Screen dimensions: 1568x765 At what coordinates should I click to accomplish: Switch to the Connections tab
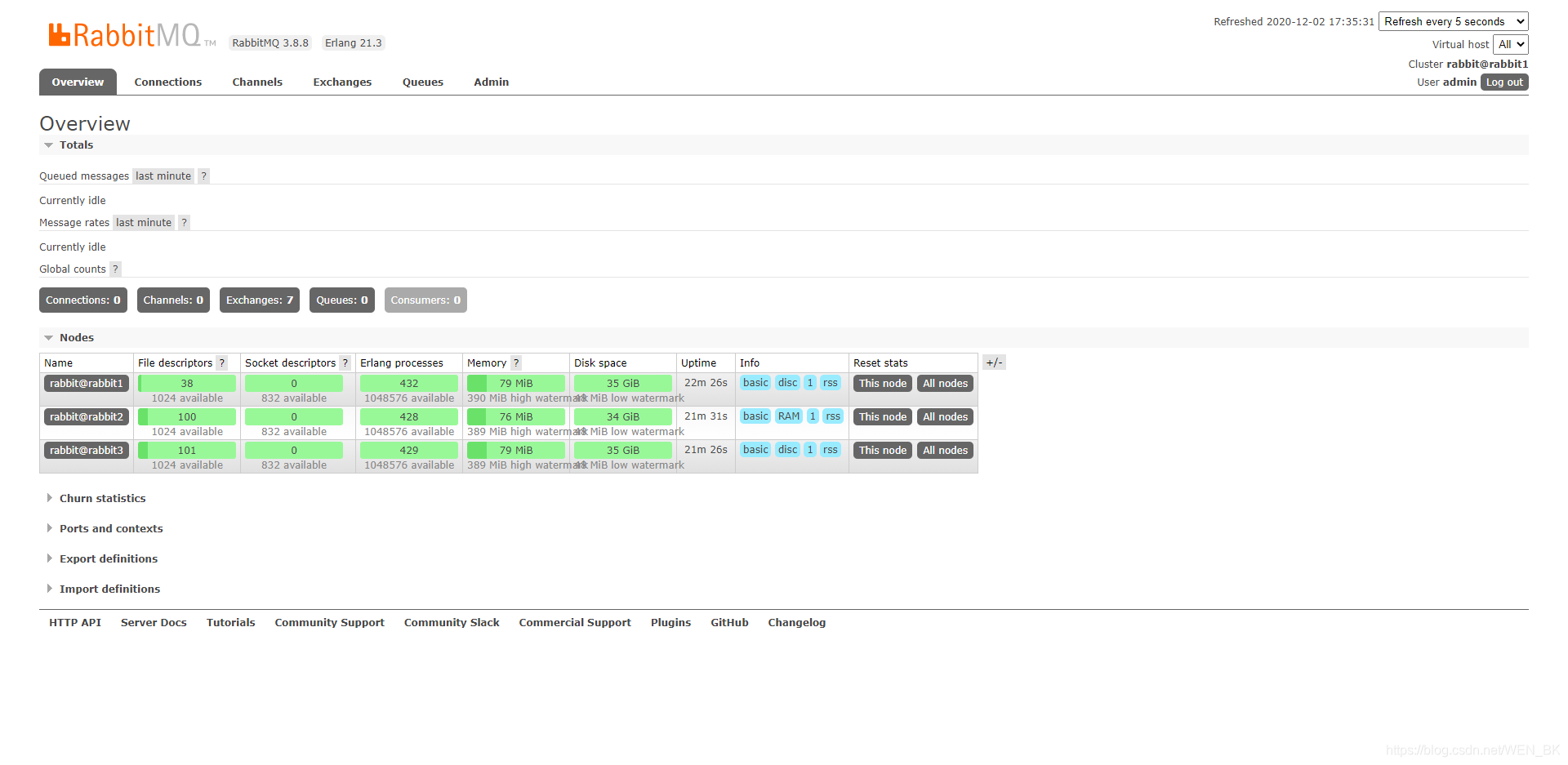pyautogui.click(x=168, y=82)
